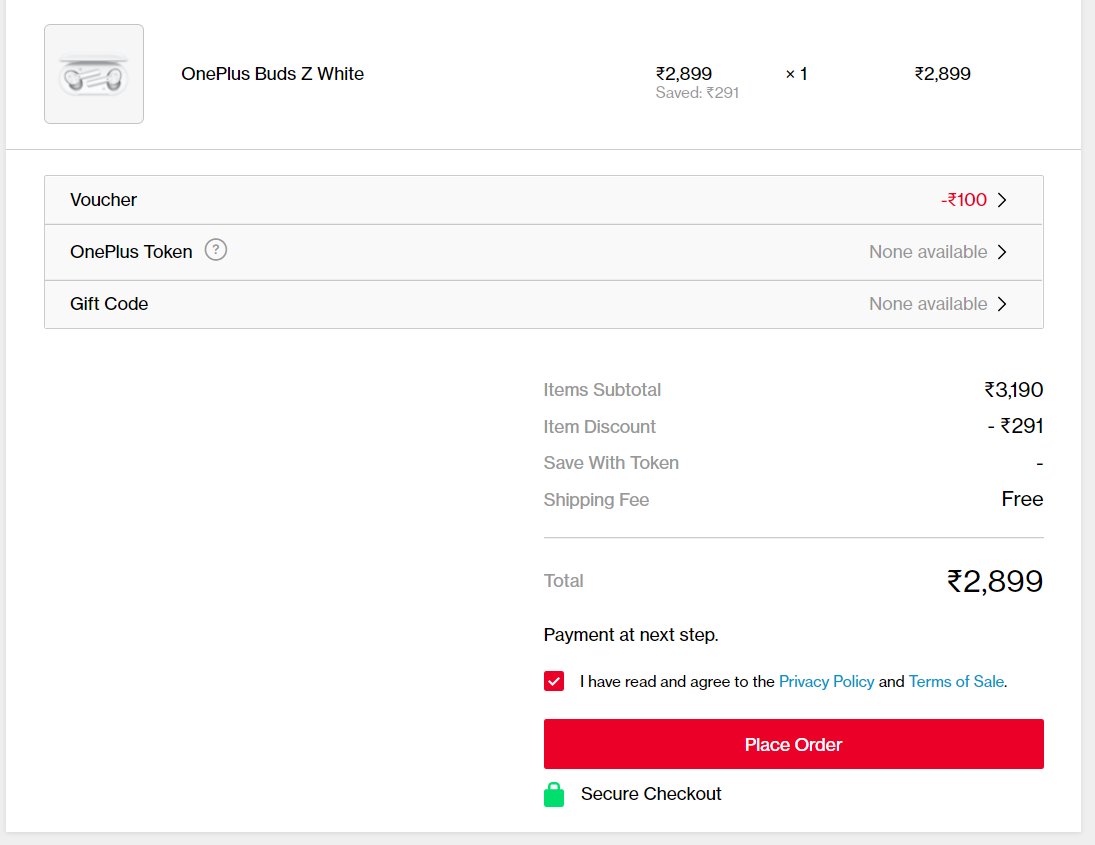The image size is (1095, 845).
Task: Click the Free shipping value
Action: pyautogui.click(x=1022, y=499)
